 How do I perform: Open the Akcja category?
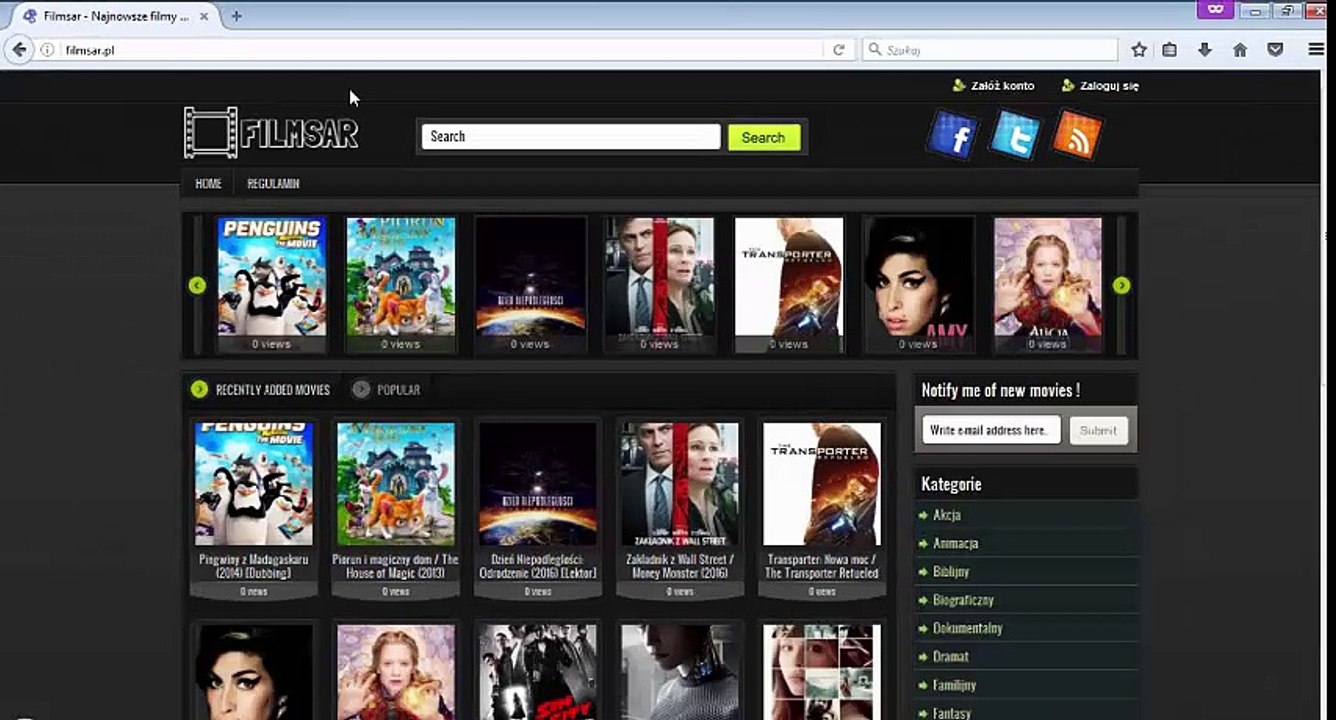click(x=947, y=515)
